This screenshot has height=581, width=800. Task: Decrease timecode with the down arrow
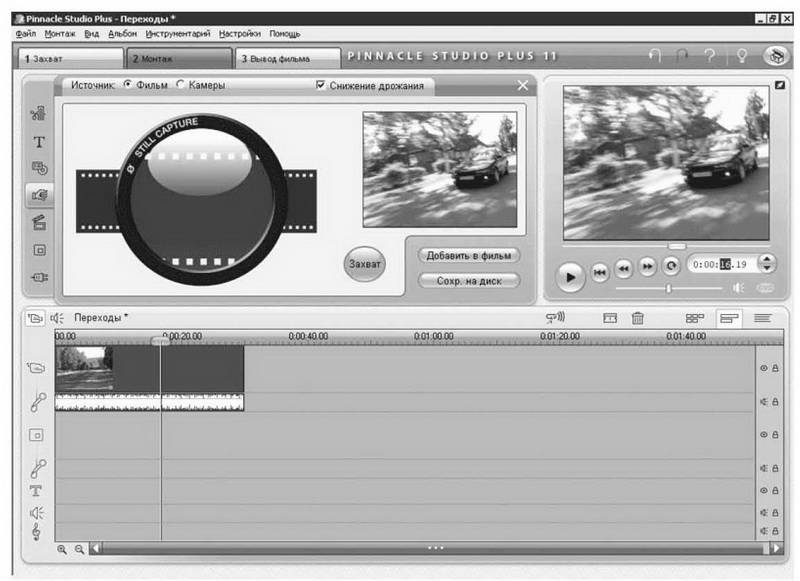[766, 268]
